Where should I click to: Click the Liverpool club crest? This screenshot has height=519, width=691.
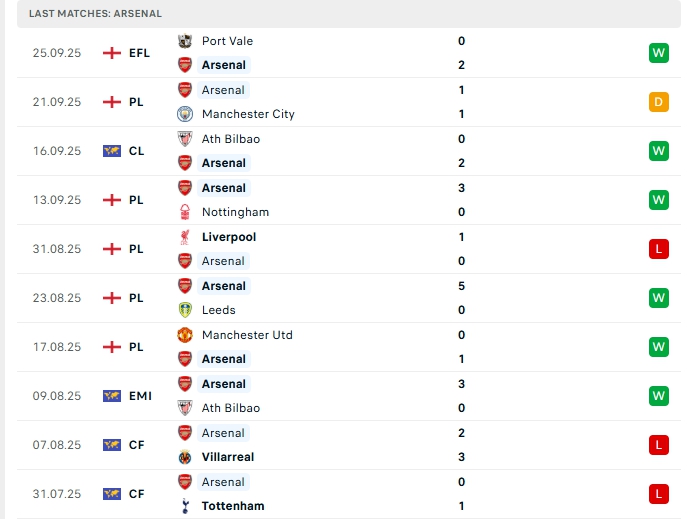tap(185, 237)
